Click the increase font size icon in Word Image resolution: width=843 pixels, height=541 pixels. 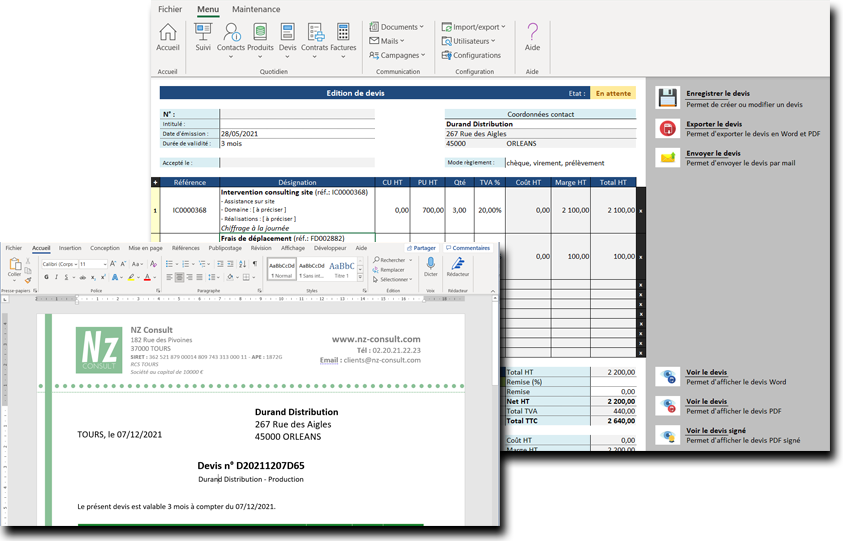pyautogui.click(x=113, y=264)
